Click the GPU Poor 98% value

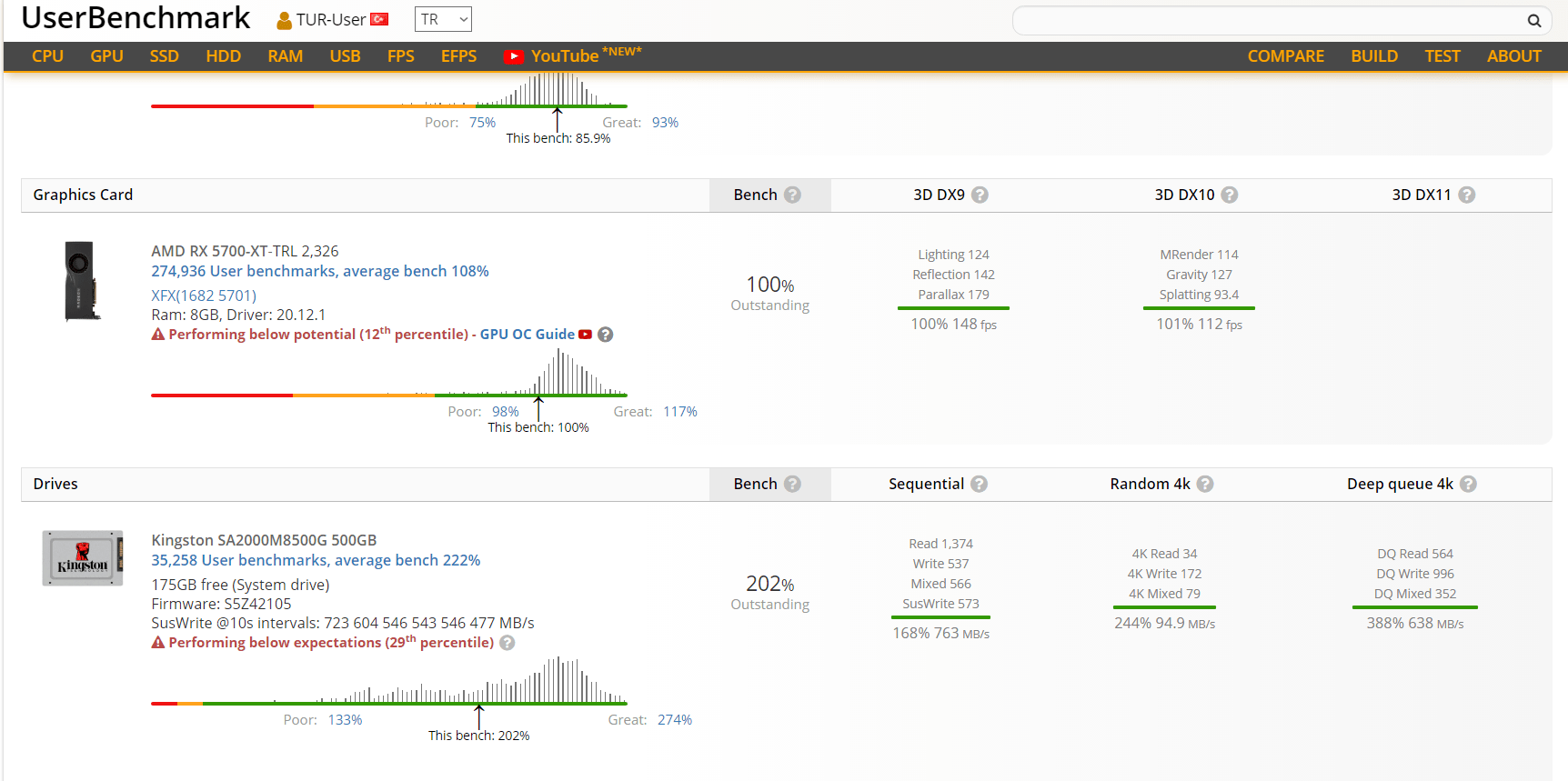point(506,412)
